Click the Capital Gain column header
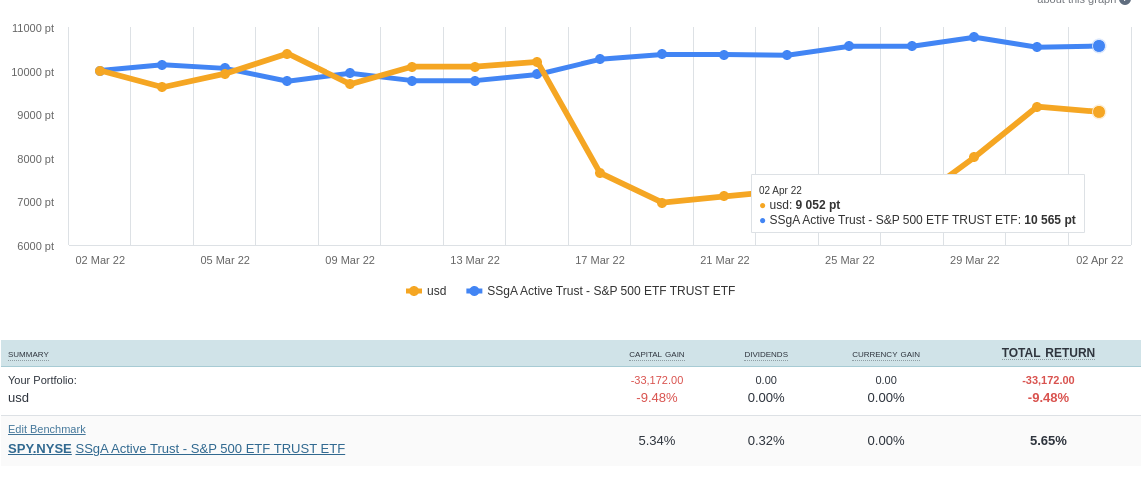The image size is (1146, 486). 656,354
